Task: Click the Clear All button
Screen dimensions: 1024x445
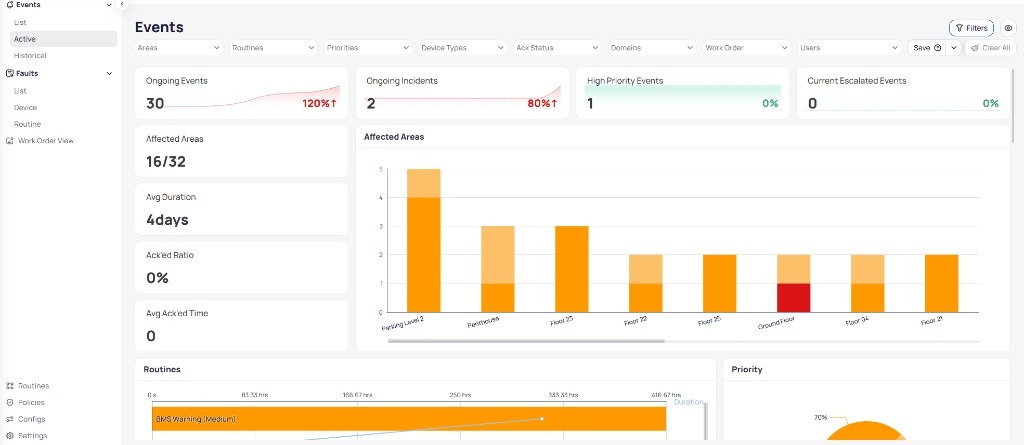Action: [x=990, y=48]
